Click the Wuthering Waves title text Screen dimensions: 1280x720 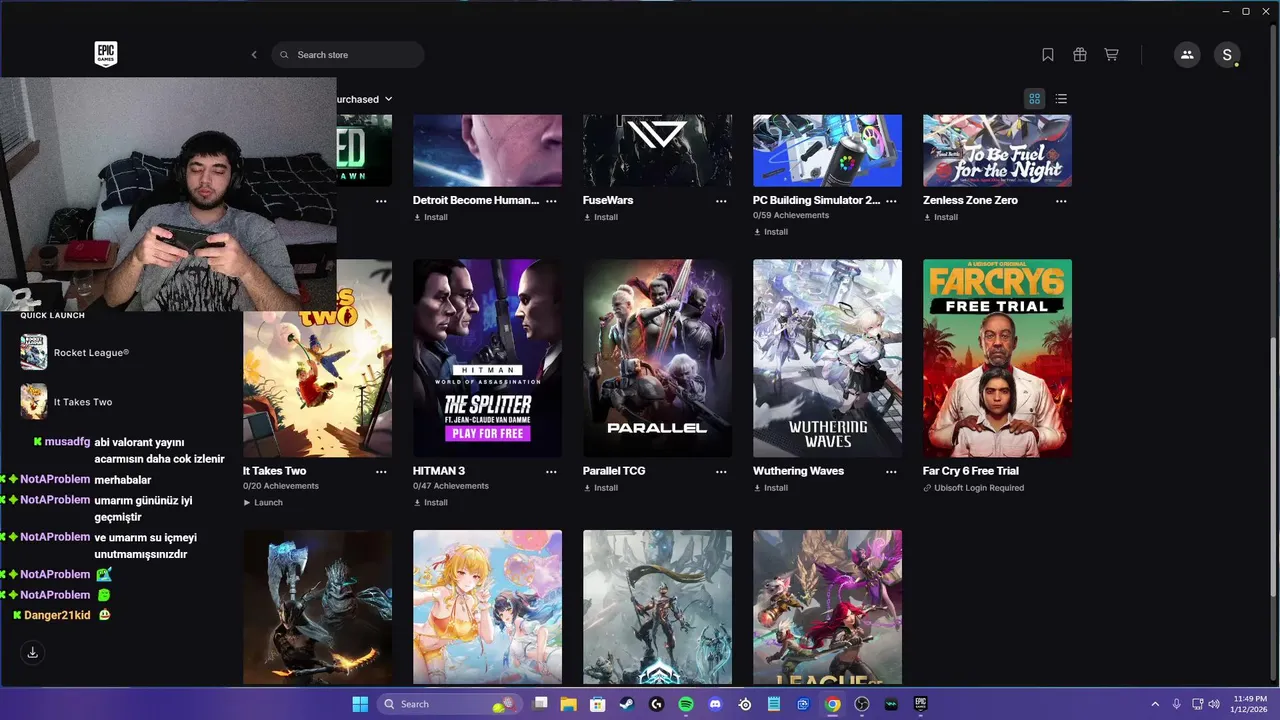pyautogui.click(x=798, y=471)
